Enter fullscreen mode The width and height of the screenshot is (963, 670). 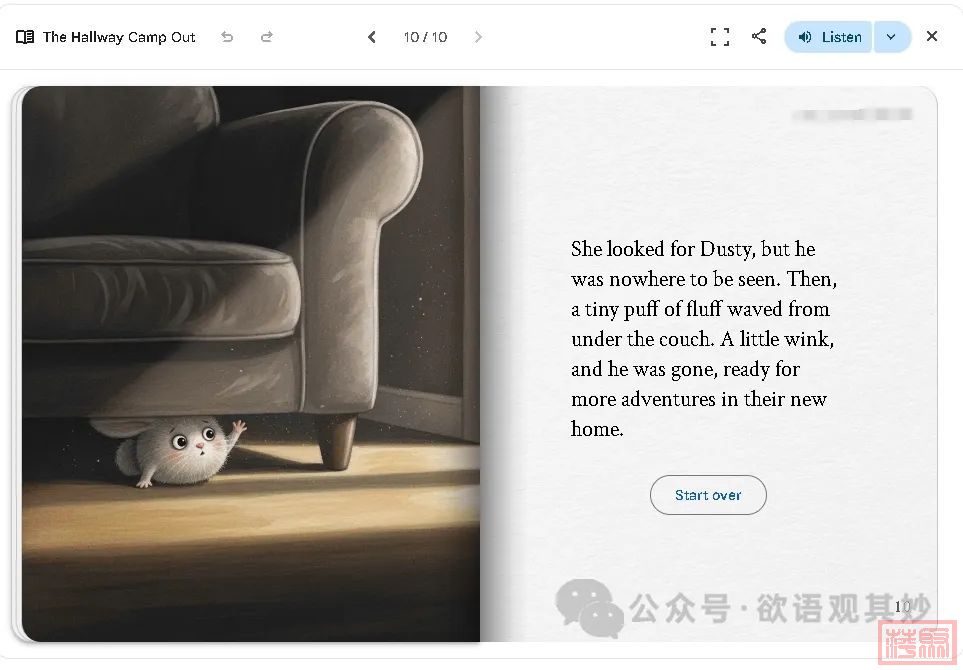[719, 37]
